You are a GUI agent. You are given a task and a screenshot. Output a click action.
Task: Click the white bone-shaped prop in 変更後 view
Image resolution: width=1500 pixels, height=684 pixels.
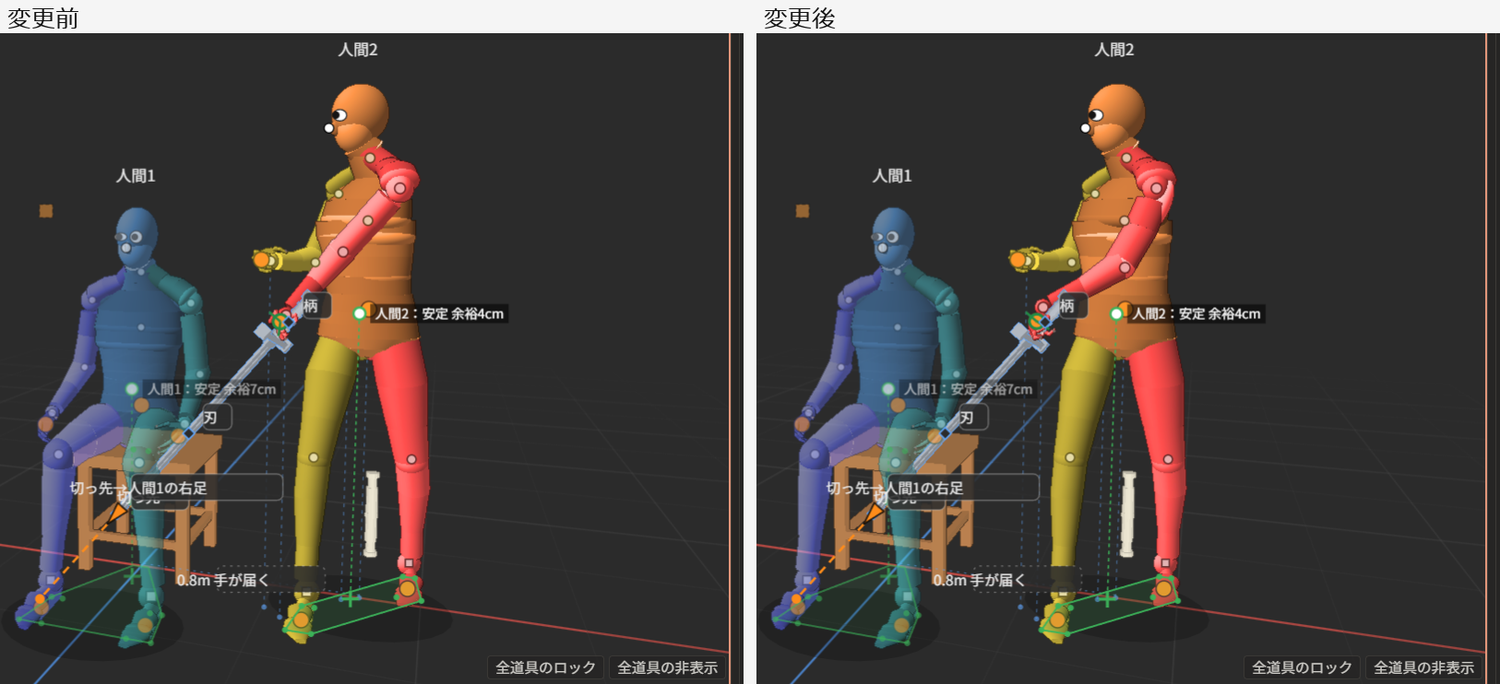(x=1130, y=514)
